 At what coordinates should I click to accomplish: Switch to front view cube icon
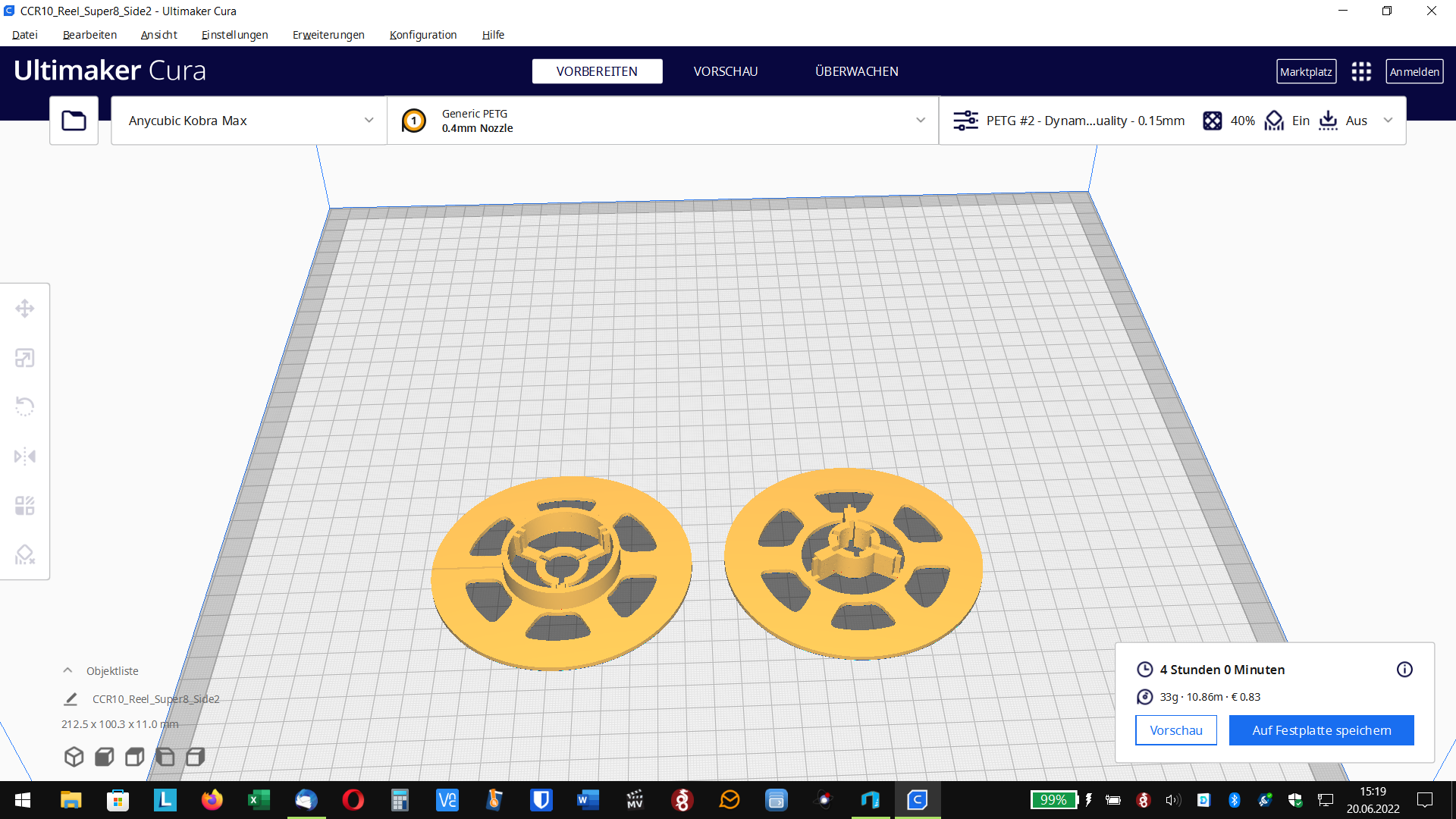point(105,757)
